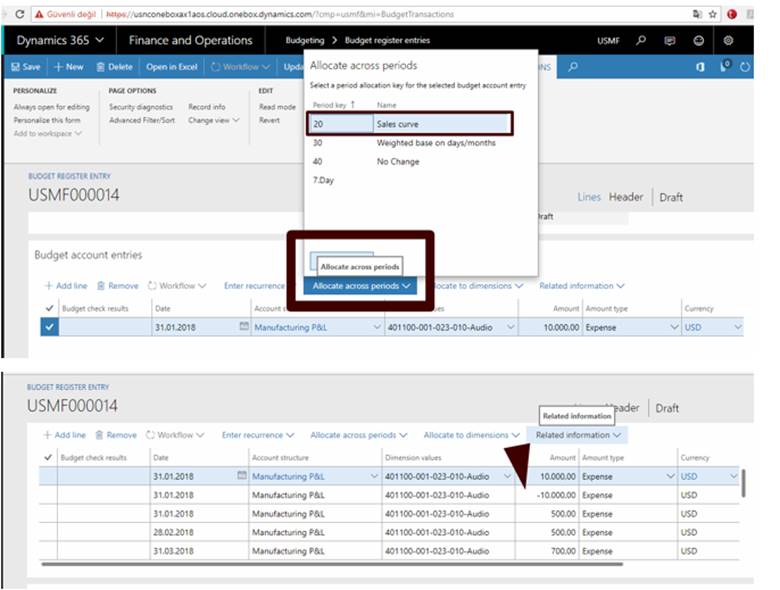The image size is (780, 590).
Task: Click the browser reload button
Action: click(x=20, y=15)
